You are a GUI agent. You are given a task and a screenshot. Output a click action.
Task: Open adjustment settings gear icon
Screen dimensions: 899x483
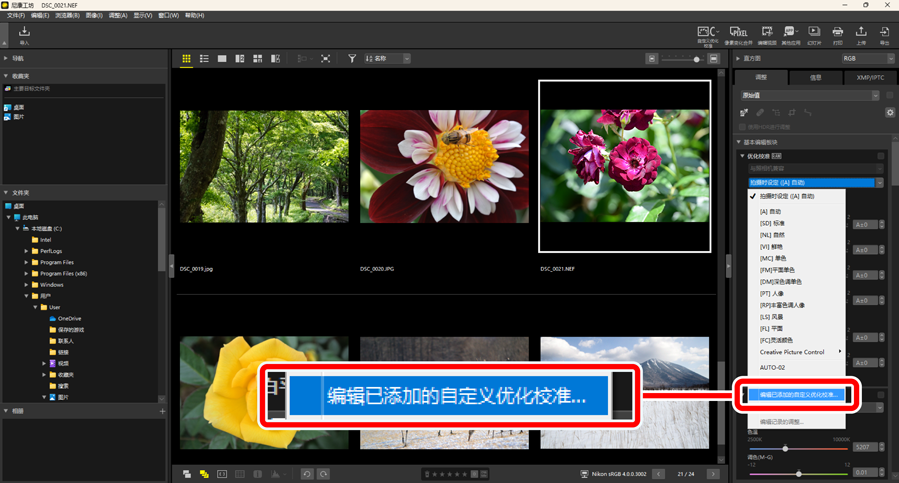click(889, 113)
